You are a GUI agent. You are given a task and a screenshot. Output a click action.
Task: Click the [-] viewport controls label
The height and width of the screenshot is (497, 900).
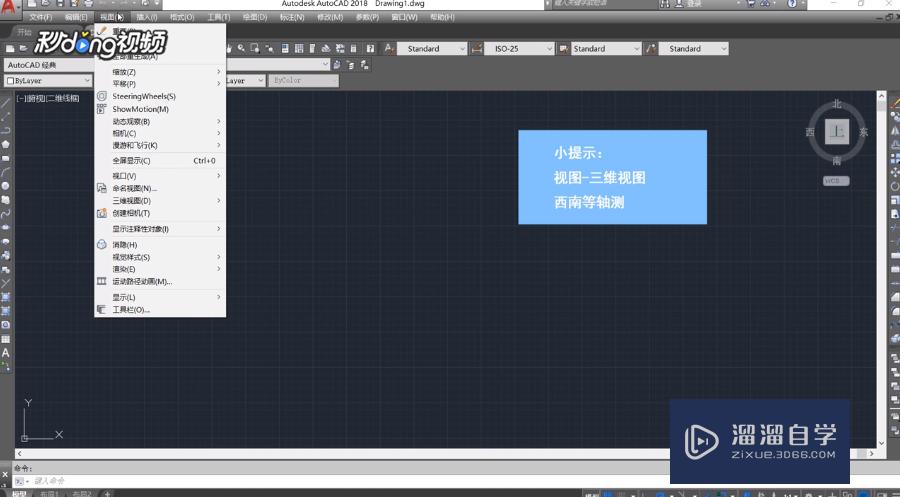pyautogui.click(x=20, y=99)
